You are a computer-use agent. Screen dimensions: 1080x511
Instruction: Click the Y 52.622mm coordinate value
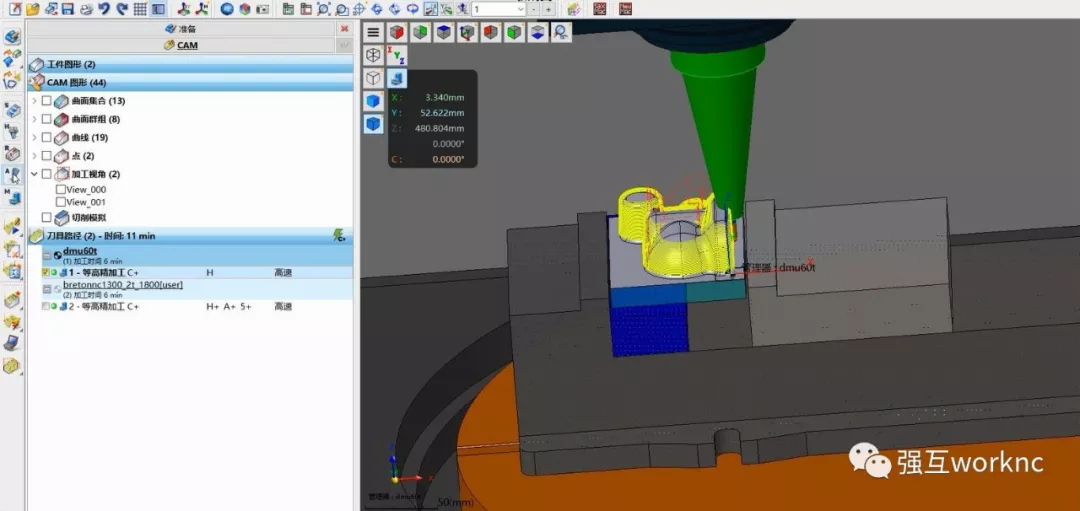tap(442, 113)
